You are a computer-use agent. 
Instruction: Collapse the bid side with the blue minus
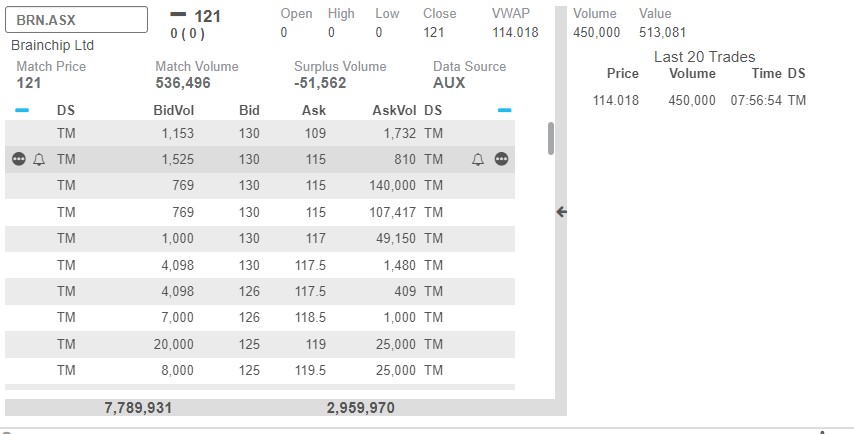22,111
